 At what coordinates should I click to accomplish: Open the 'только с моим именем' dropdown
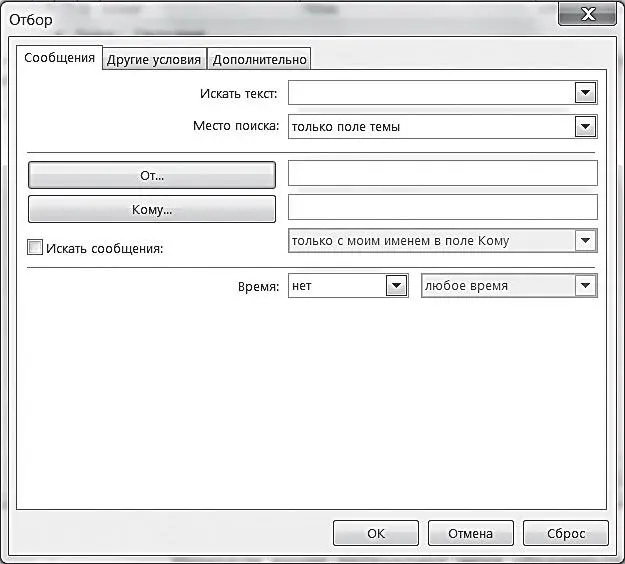(x=443, y=240)
